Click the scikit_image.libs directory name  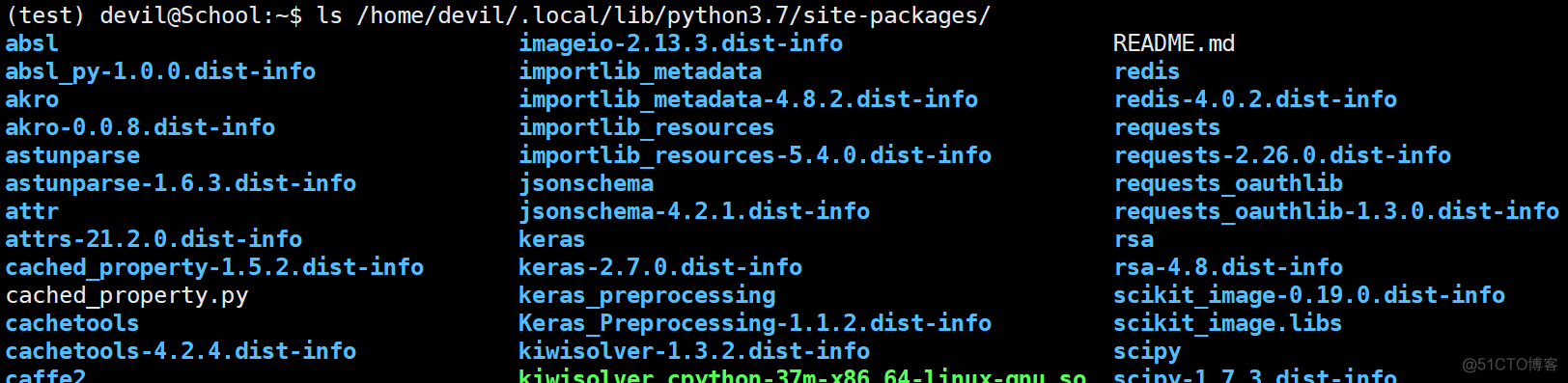pos(1228,323)
